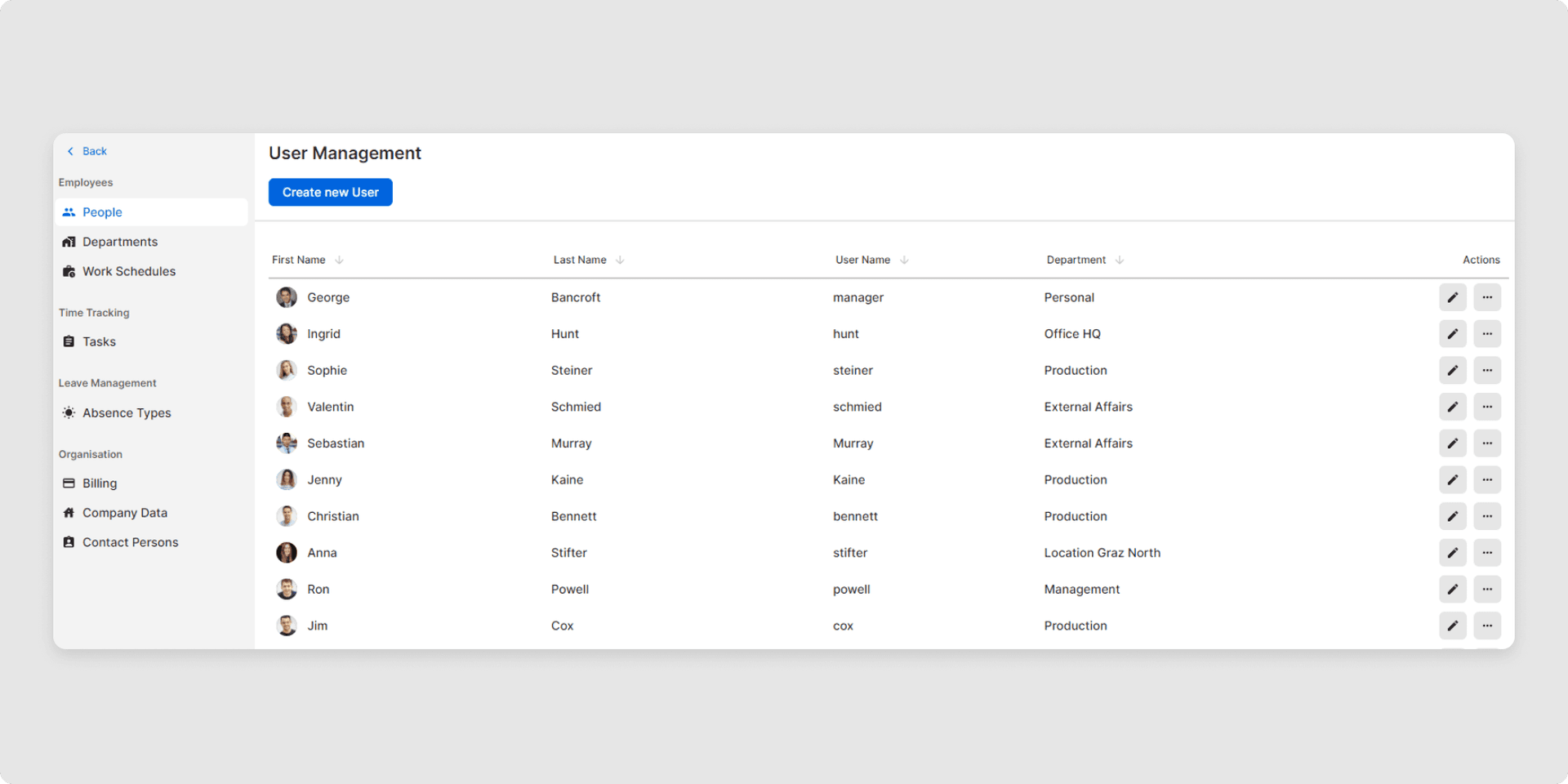
Task: Open Absence Types in the sidebar
Action: (x=127, y=413)
